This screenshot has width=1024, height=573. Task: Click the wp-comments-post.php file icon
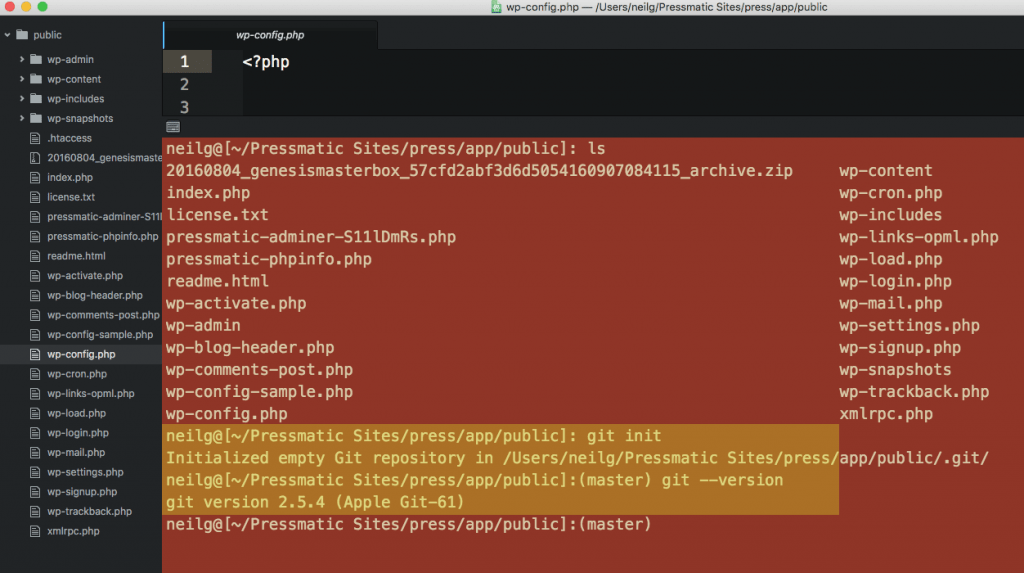[35, 315]
